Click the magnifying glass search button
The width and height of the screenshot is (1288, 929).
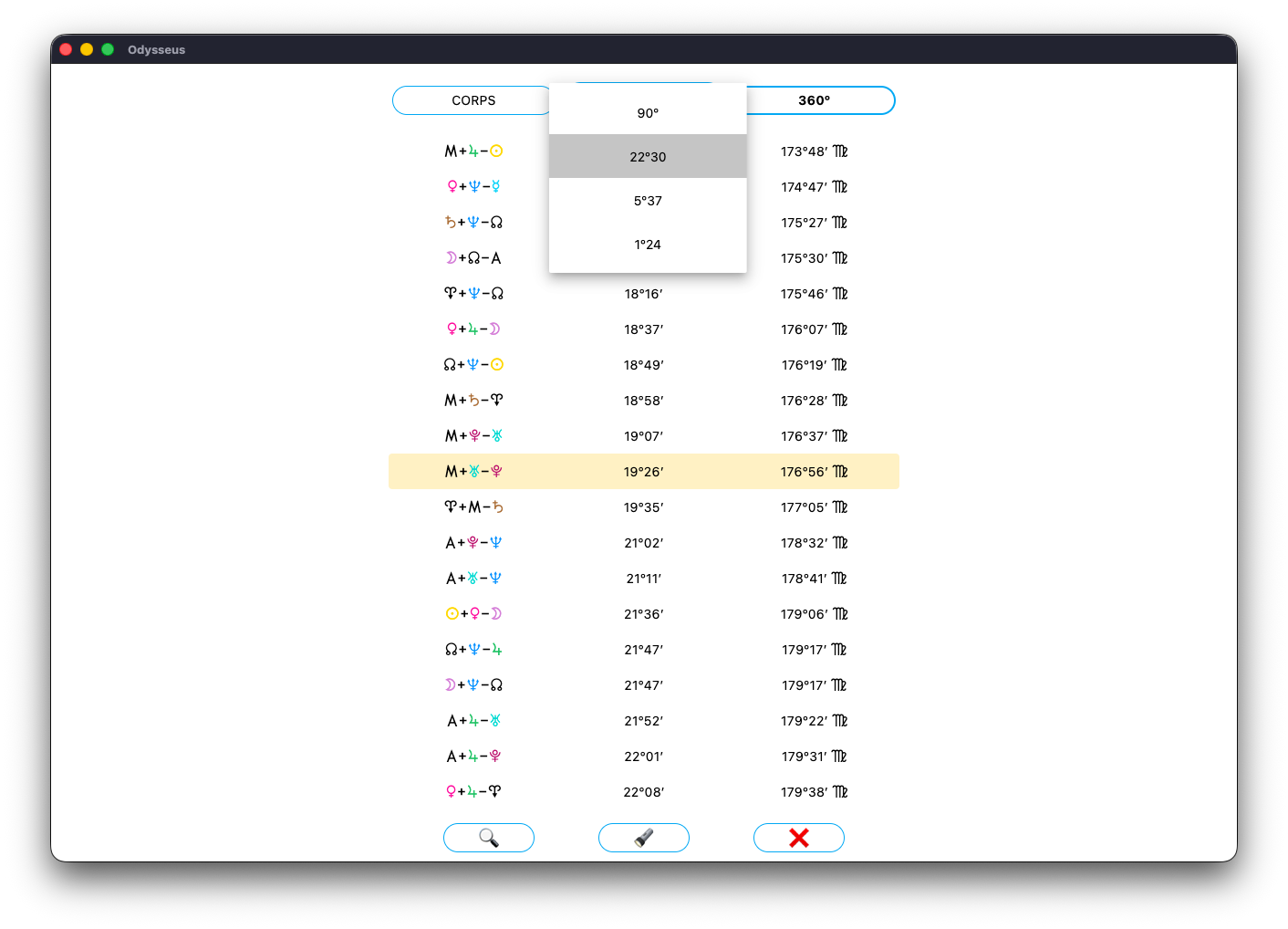[489, 838]
